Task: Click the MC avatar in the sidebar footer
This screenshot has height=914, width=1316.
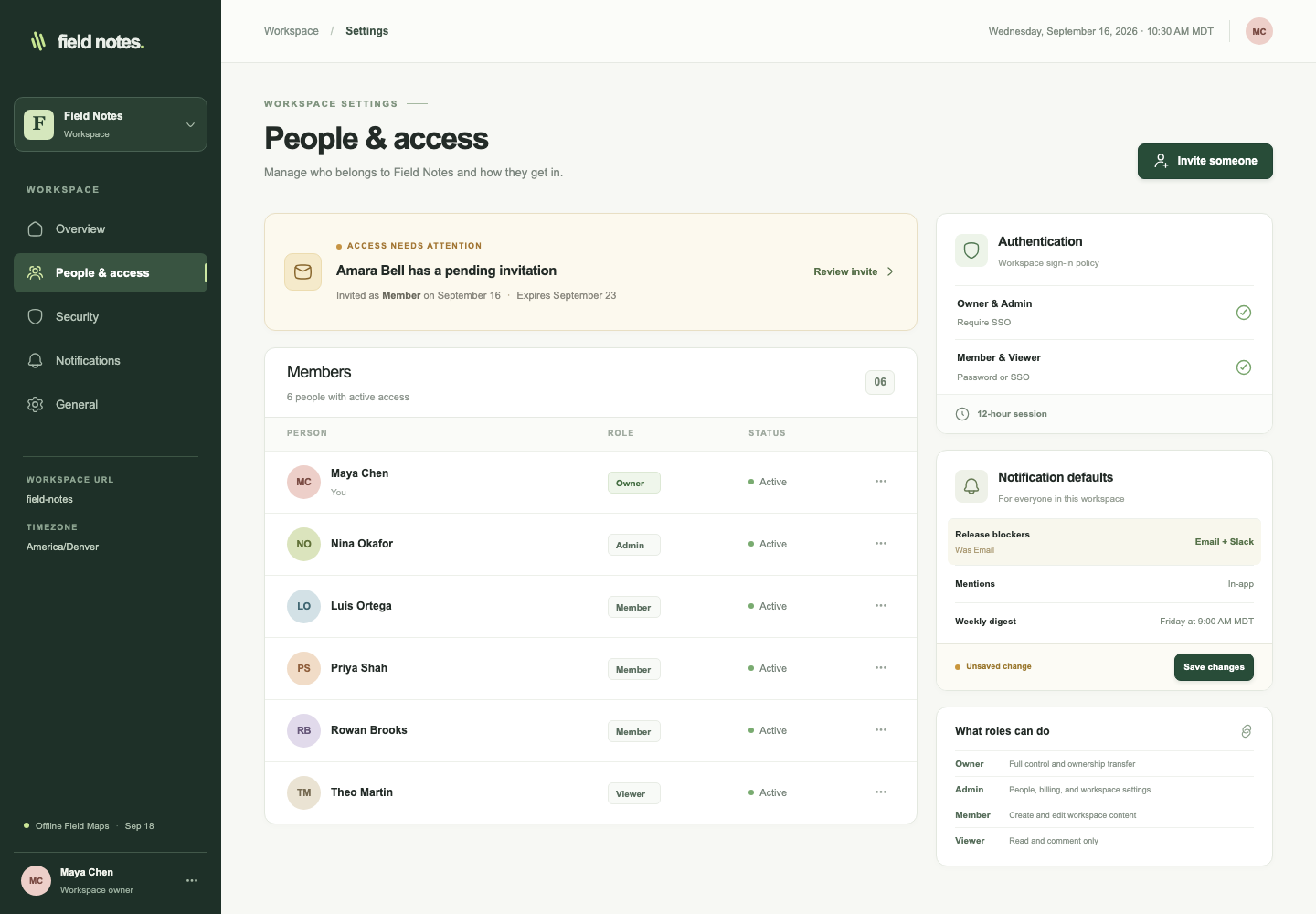Action: pyautogui.click(x=37, y=881)
